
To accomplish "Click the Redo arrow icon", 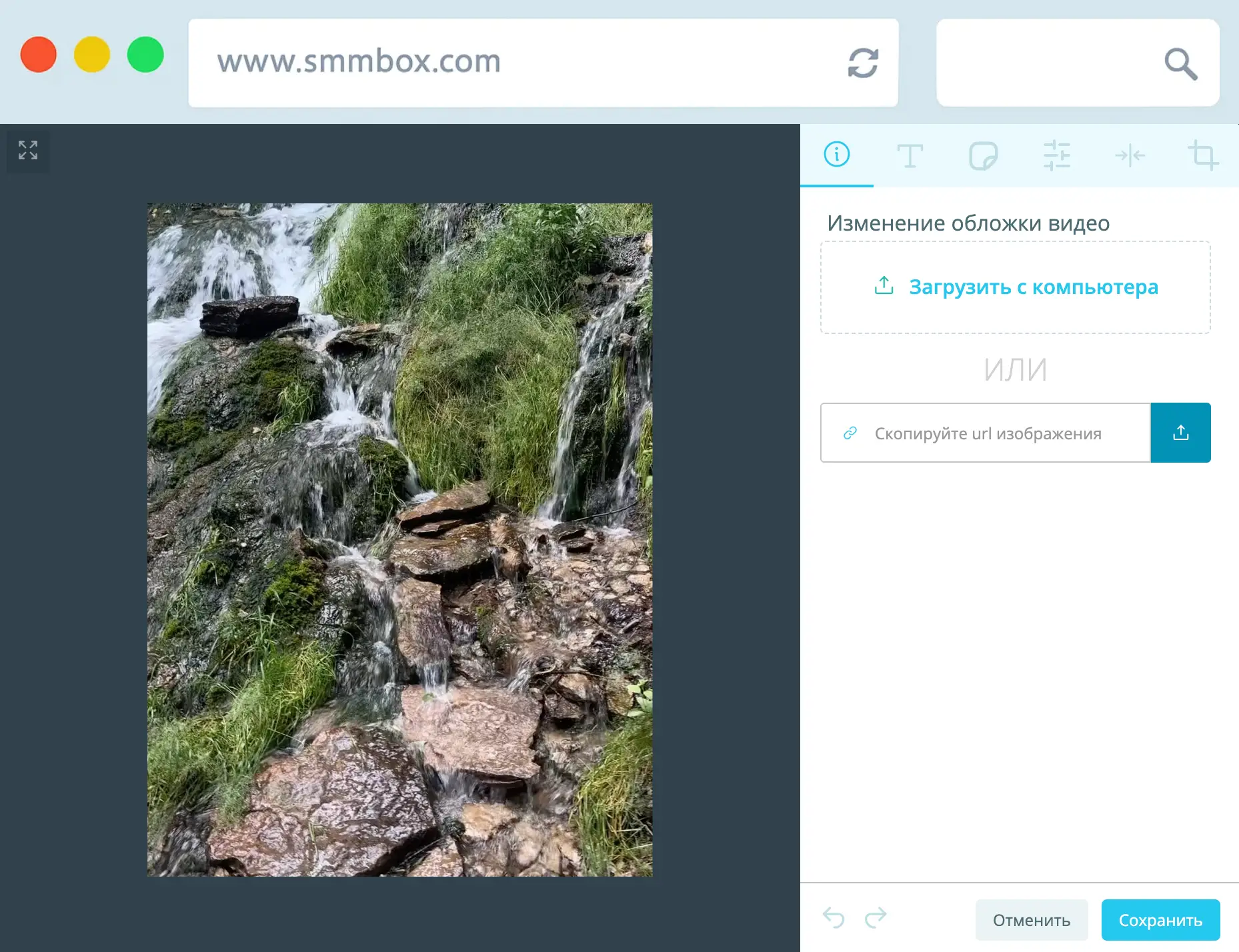I will (x=875, y=919).
